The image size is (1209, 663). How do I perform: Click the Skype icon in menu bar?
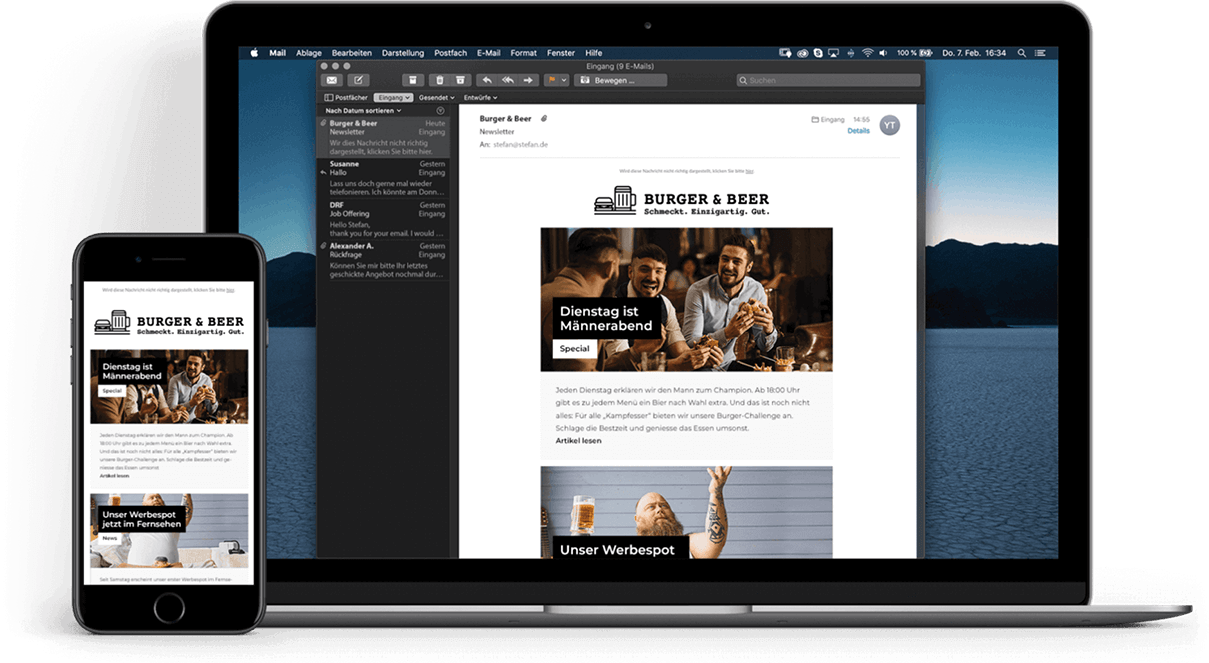coord(818,53)
